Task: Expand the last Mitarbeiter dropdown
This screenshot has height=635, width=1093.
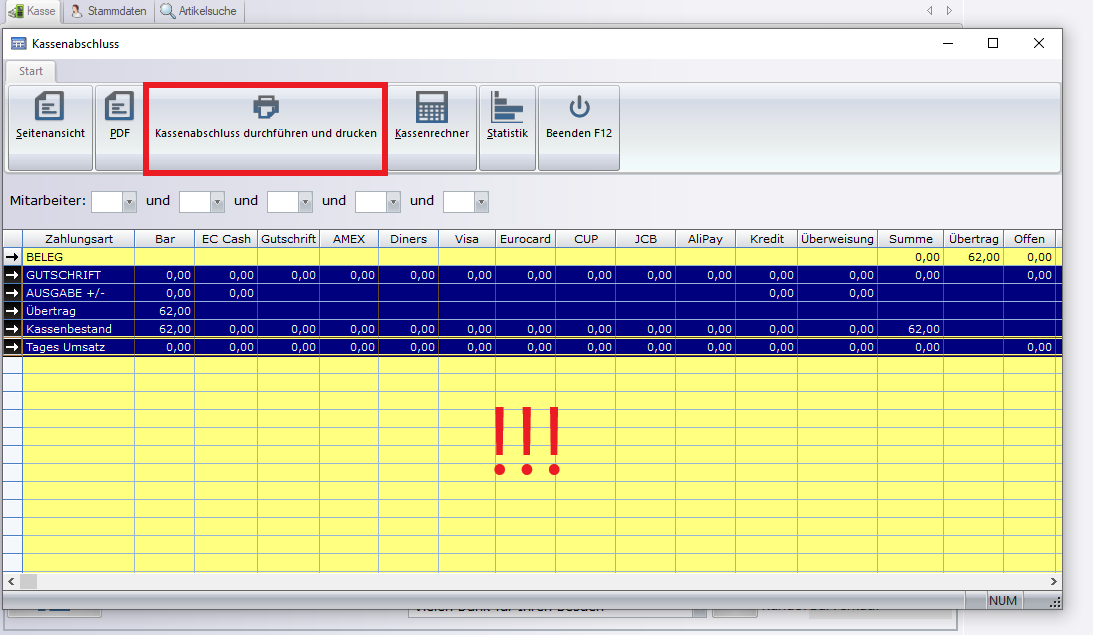Action: (x=481, y=202)
